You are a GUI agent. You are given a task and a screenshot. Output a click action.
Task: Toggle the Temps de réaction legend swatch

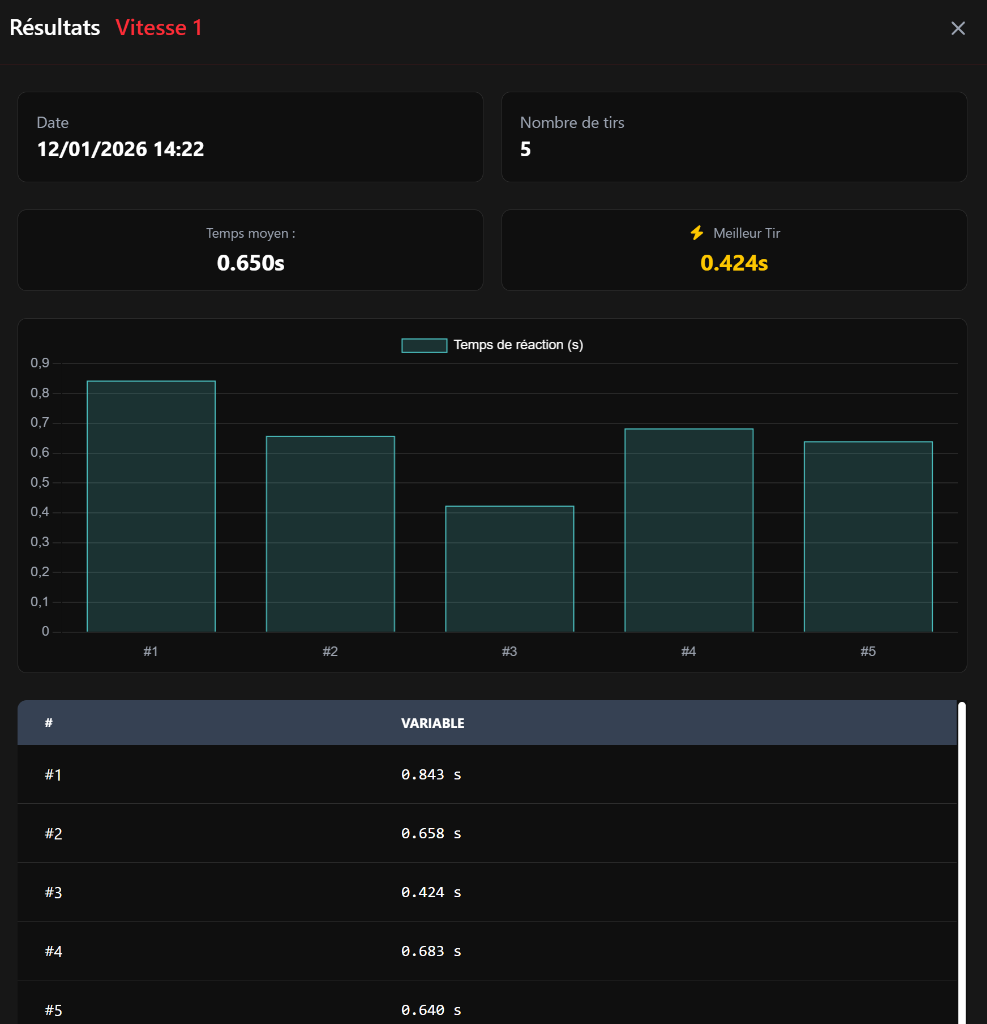(x=424, y=345)
